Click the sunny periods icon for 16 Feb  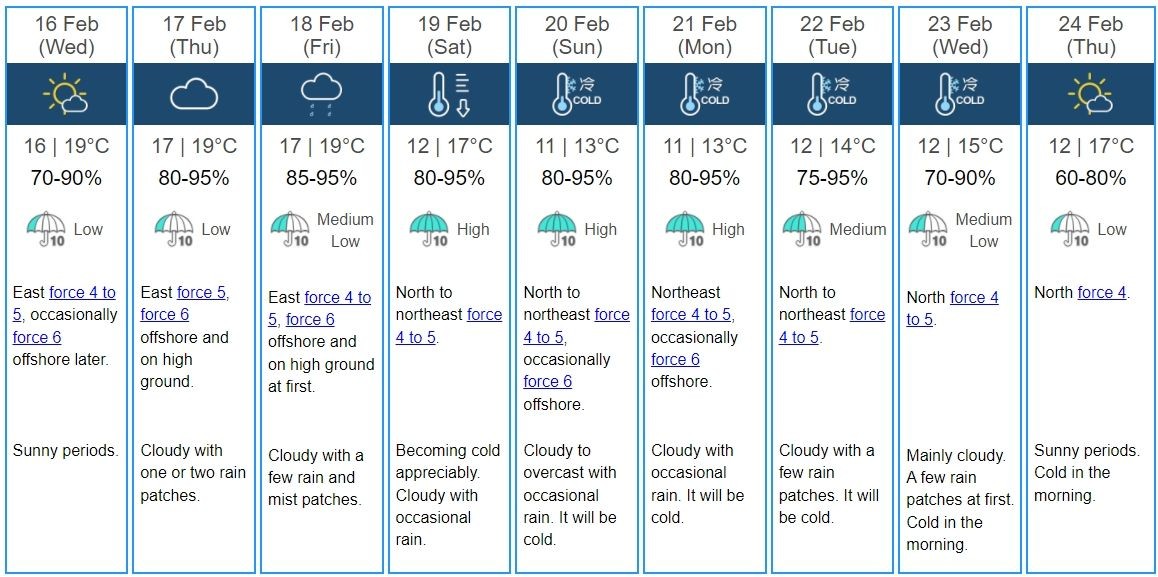click(66, 94)
